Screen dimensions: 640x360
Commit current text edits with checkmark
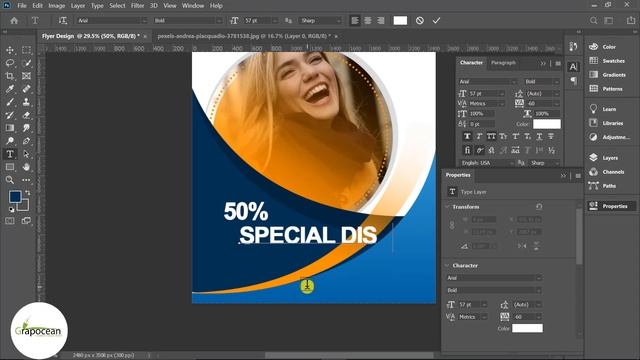436,20
